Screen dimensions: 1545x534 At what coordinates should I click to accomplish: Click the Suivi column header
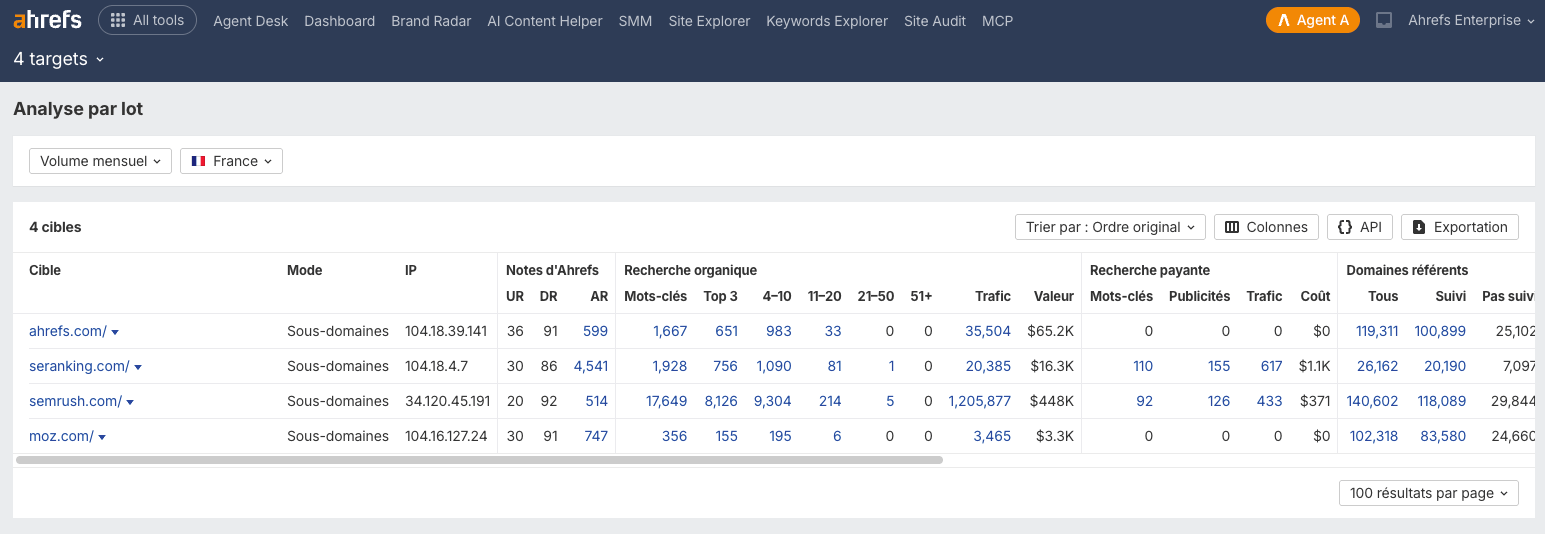pos(1451,296)
